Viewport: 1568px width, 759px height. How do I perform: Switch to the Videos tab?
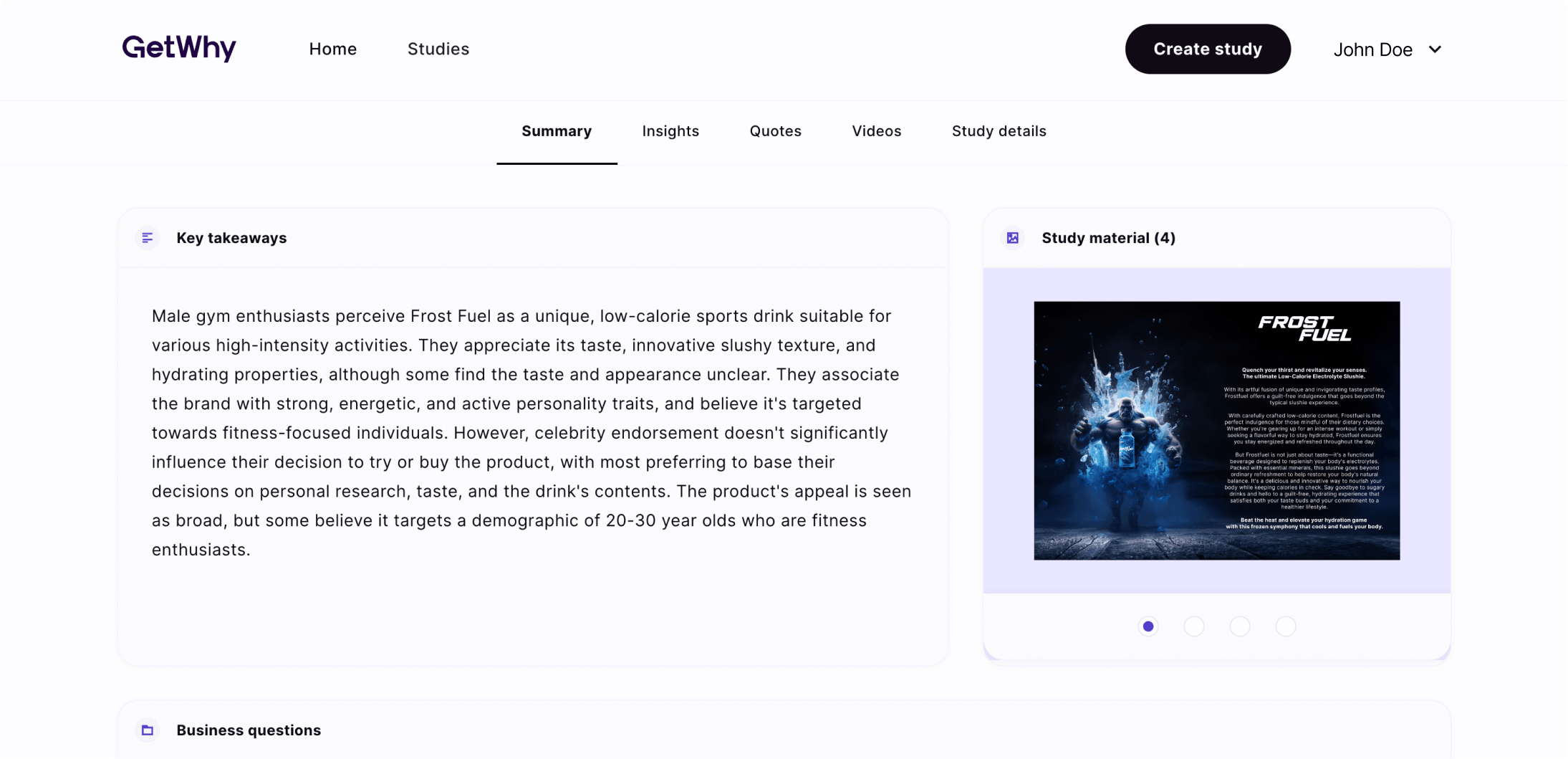tap(877, 131)
